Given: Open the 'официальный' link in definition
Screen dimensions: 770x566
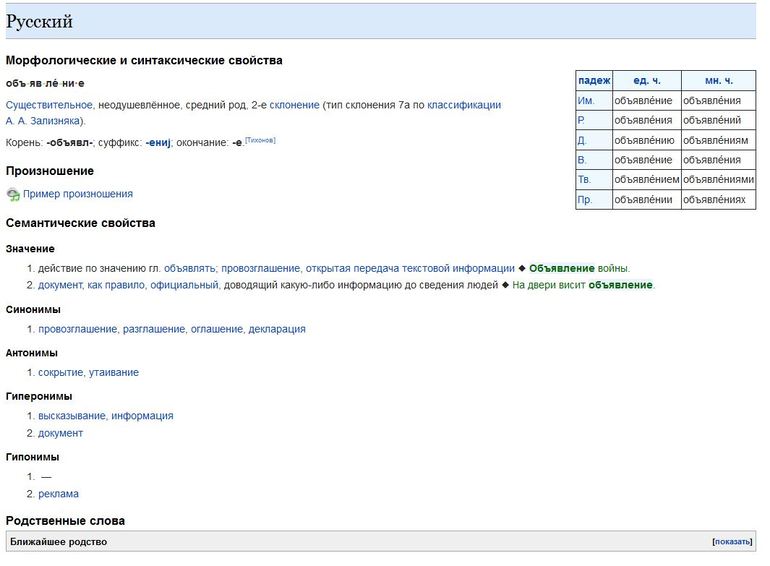Looking at the screenshot, I should (184, 285).
